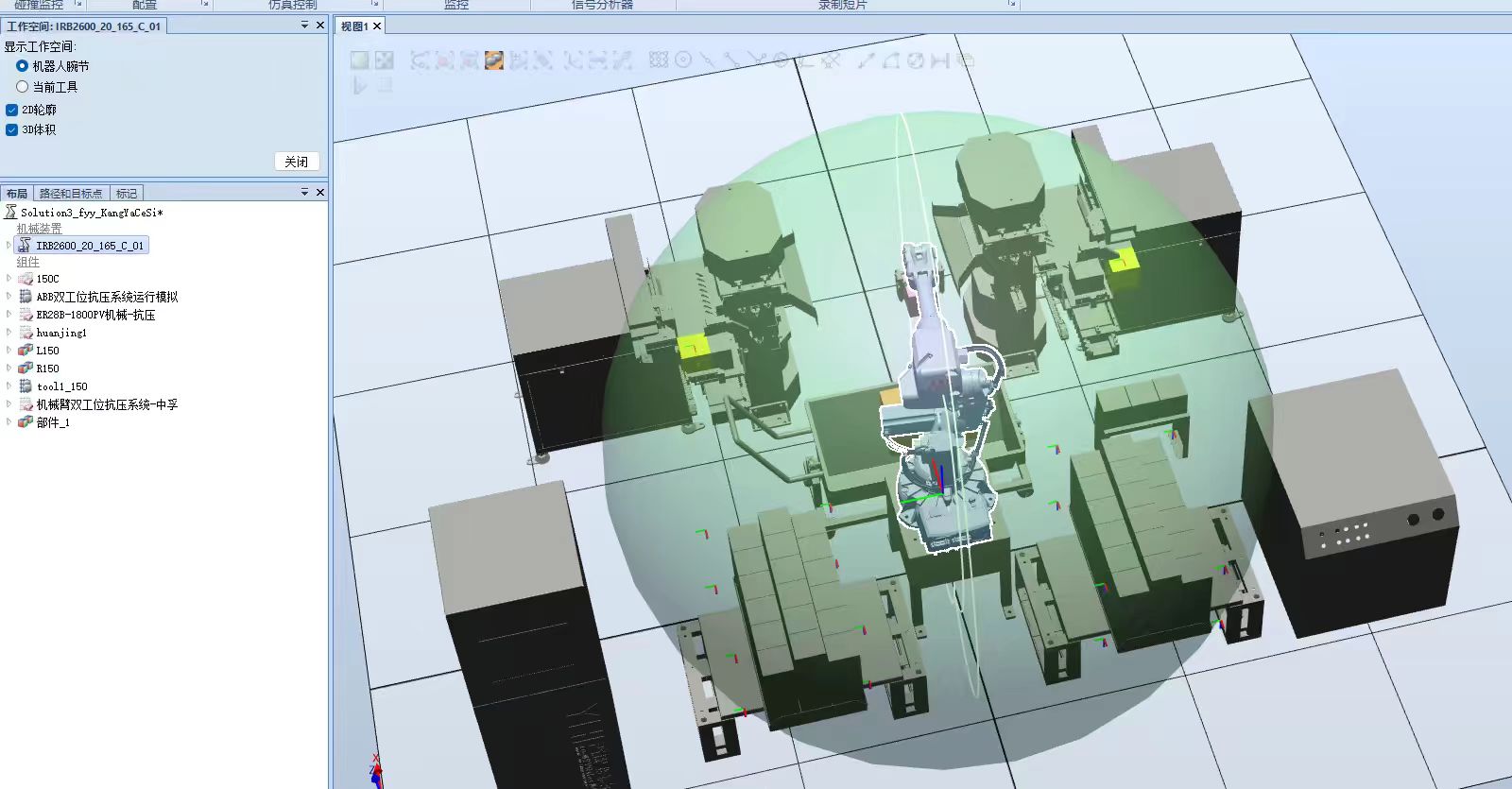Disable the 3D体积 checkbox
Viewport: 1512px width, 789px height.
[x=12, y=129]
